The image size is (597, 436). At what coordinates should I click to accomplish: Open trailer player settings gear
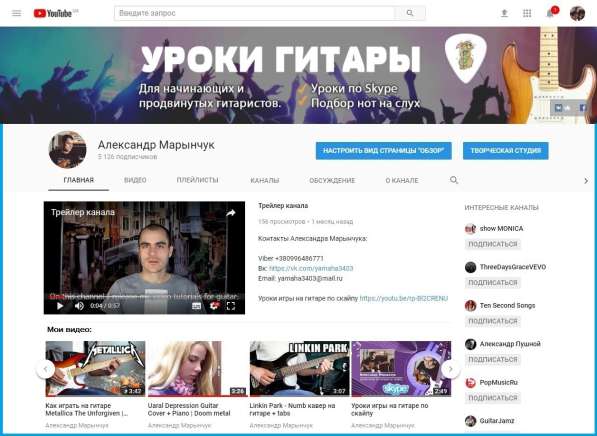point(214,306)
